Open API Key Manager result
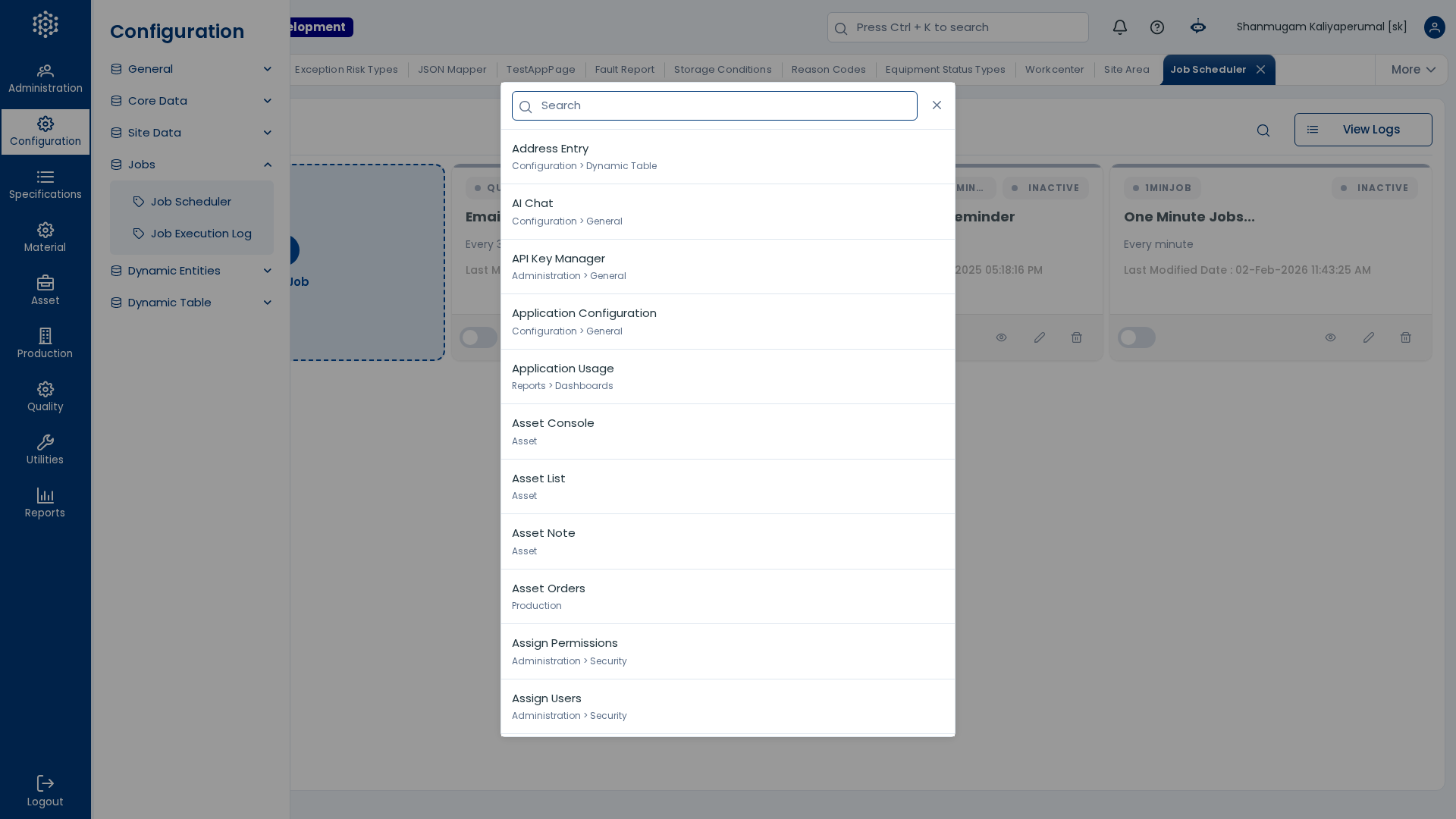The width and height of the screenshot is (1456, 819). (728, 267)
